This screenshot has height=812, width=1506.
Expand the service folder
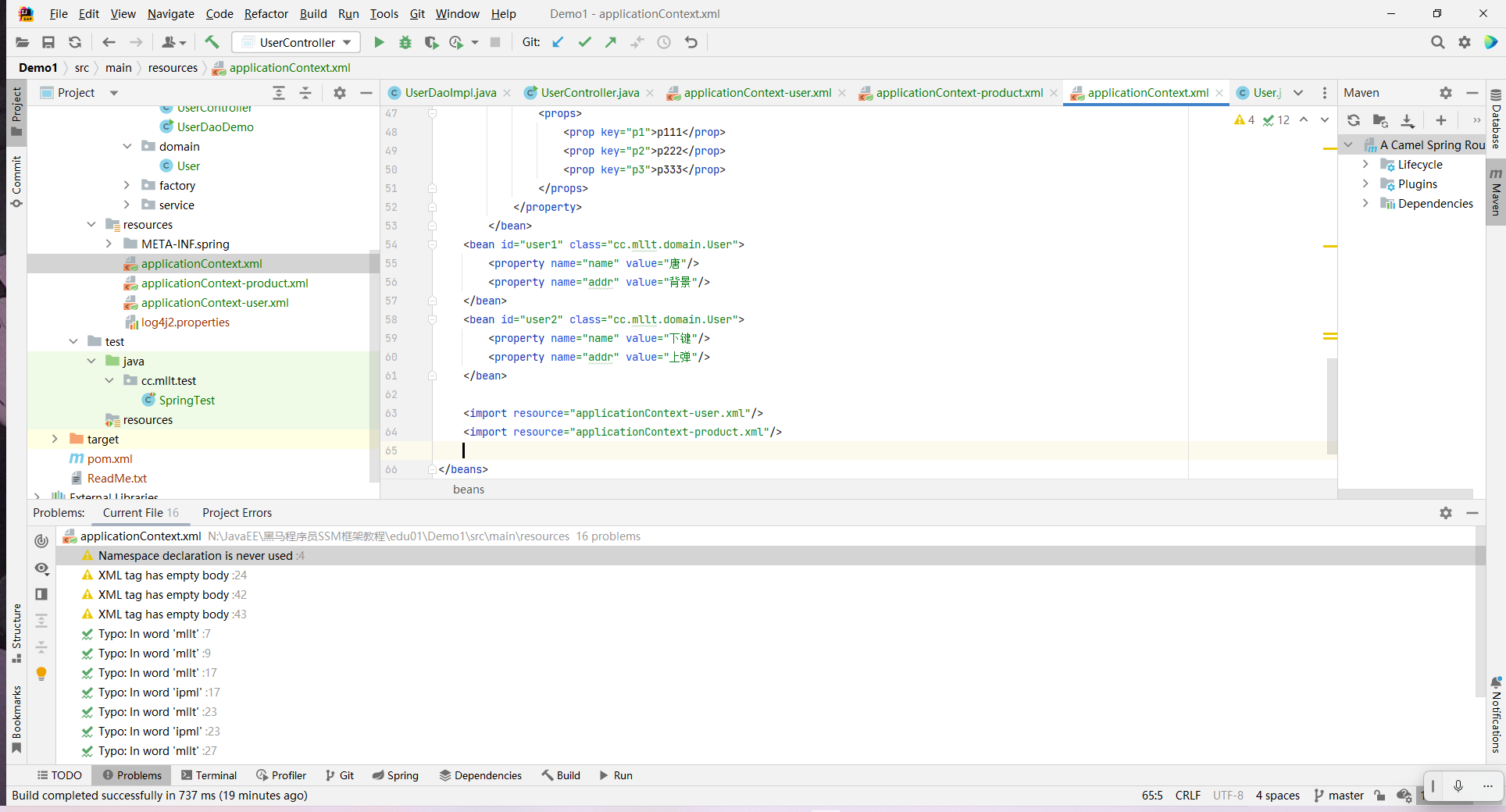[127, 205]
